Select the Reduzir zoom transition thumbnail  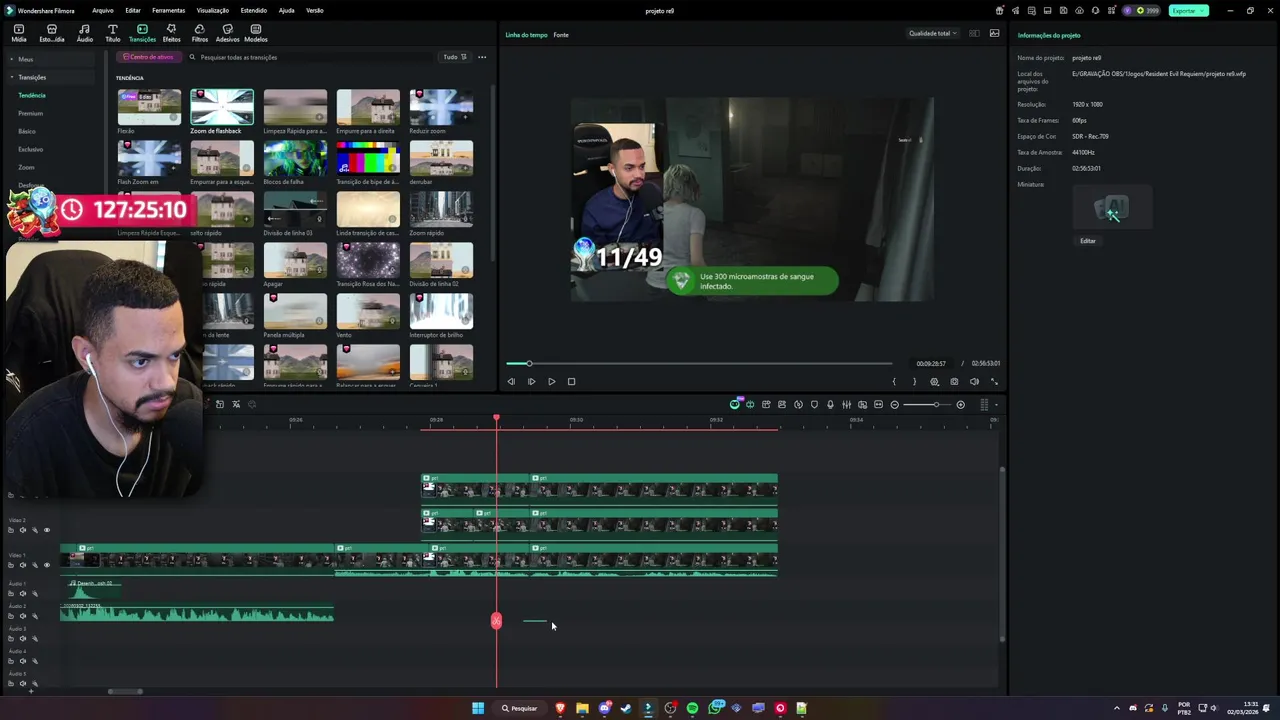point(441,107)
